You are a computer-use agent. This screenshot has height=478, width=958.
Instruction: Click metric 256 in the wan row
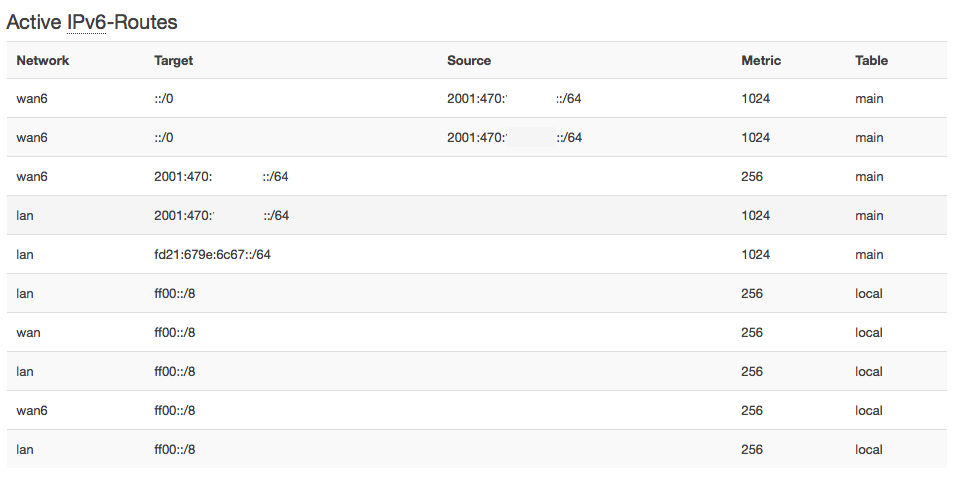(752, 332)
